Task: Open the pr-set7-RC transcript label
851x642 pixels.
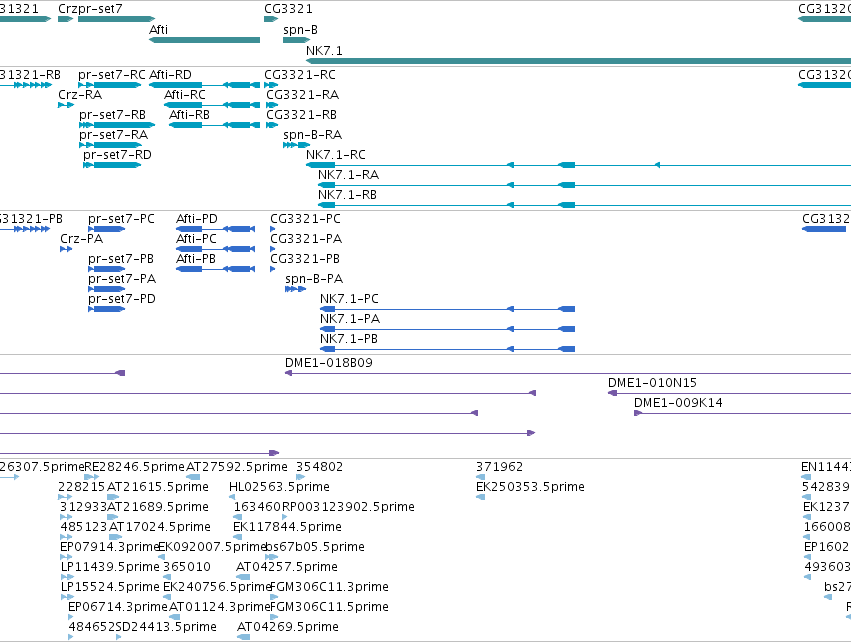Action: pyautogui.click(x=112, y=74)
